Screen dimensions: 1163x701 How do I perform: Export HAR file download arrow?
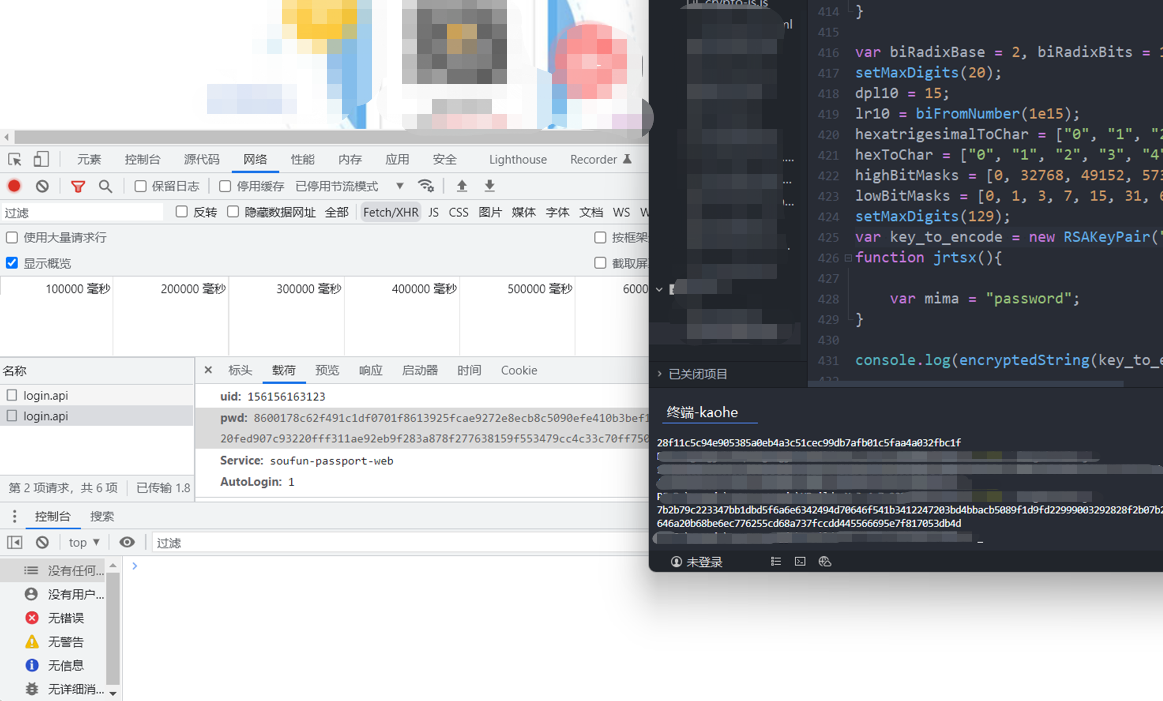tap(490, 185)
